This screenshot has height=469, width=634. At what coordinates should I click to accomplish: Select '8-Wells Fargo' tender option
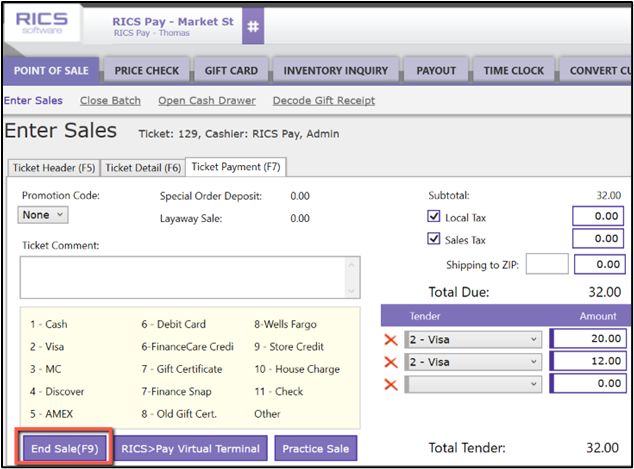[x=285, y=324]
